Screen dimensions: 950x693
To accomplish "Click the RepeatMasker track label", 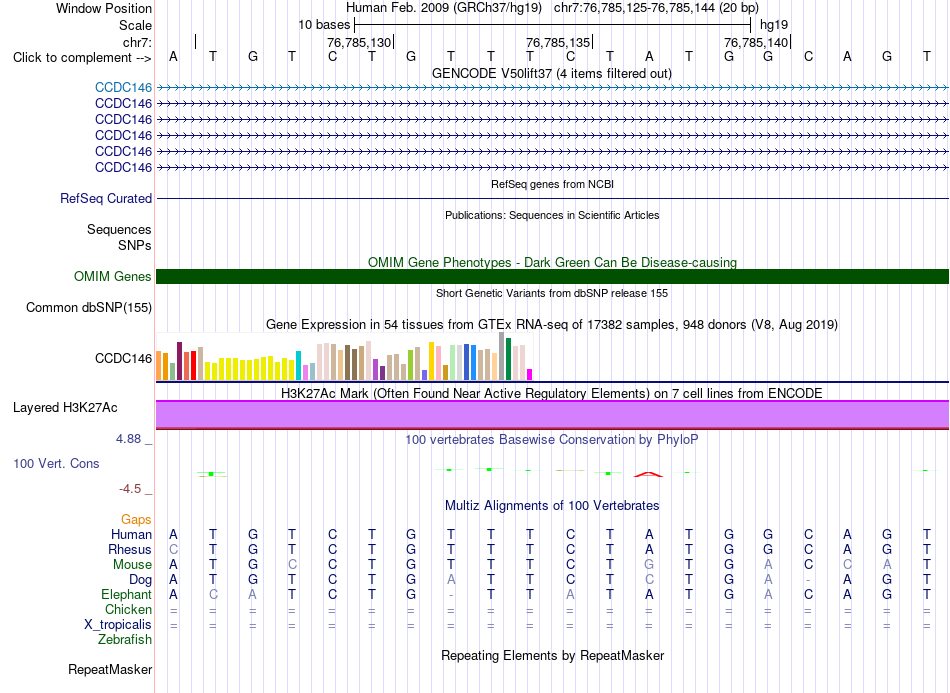I will (110, 669).
